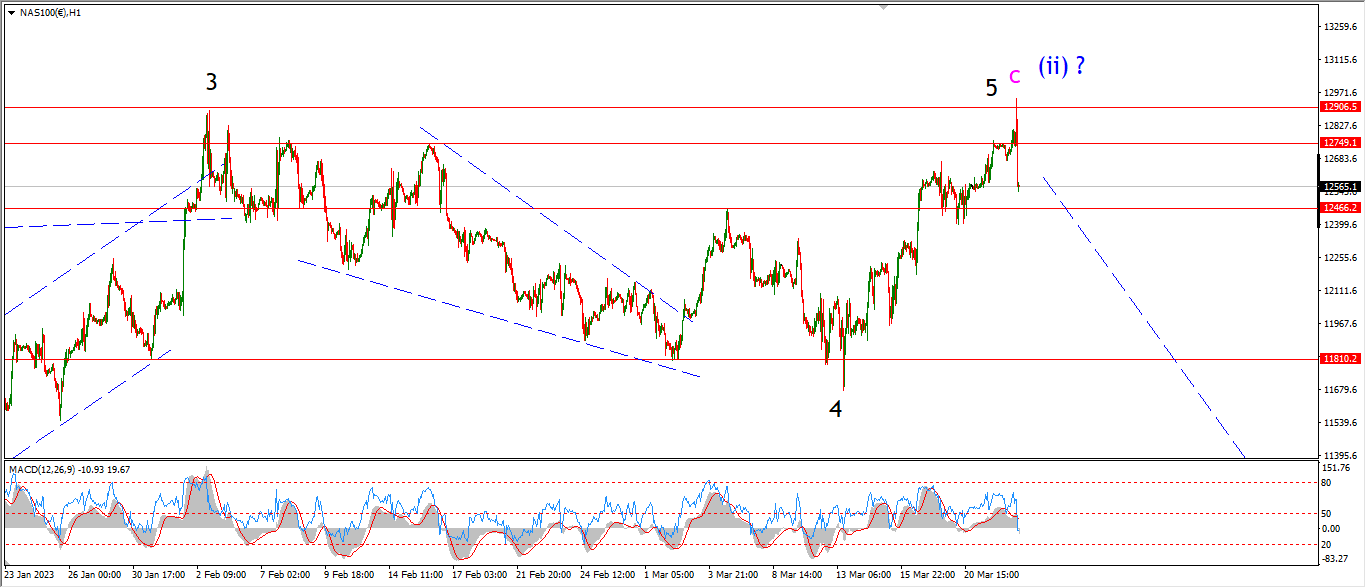The image size is (1366, 588).
Task: Click the wave label 3 on chart
Action: [212, 83]
